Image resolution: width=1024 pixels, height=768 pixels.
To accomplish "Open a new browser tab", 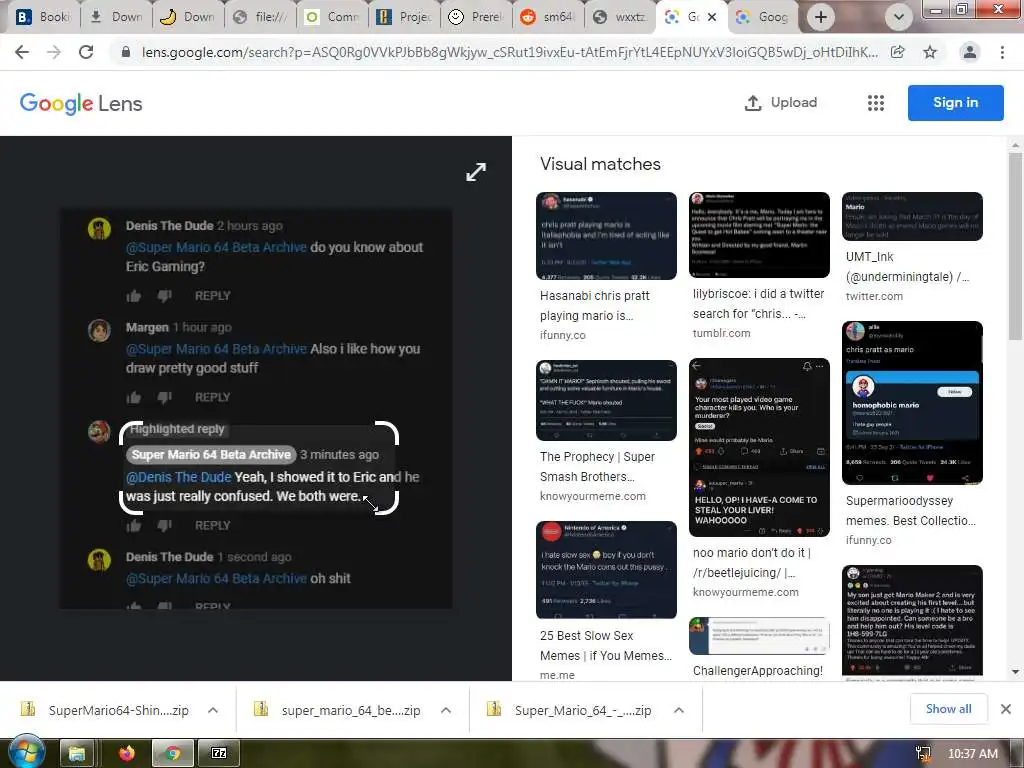I will coord(821,17).
